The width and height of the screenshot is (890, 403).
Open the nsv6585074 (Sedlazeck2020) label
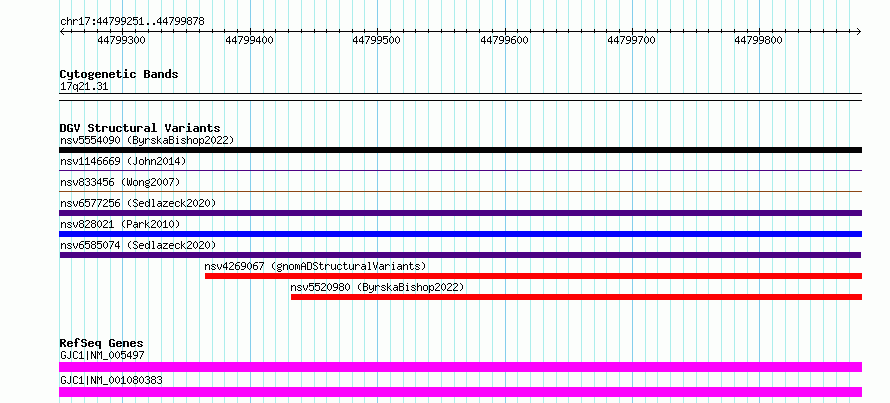[x=138, y=245]
